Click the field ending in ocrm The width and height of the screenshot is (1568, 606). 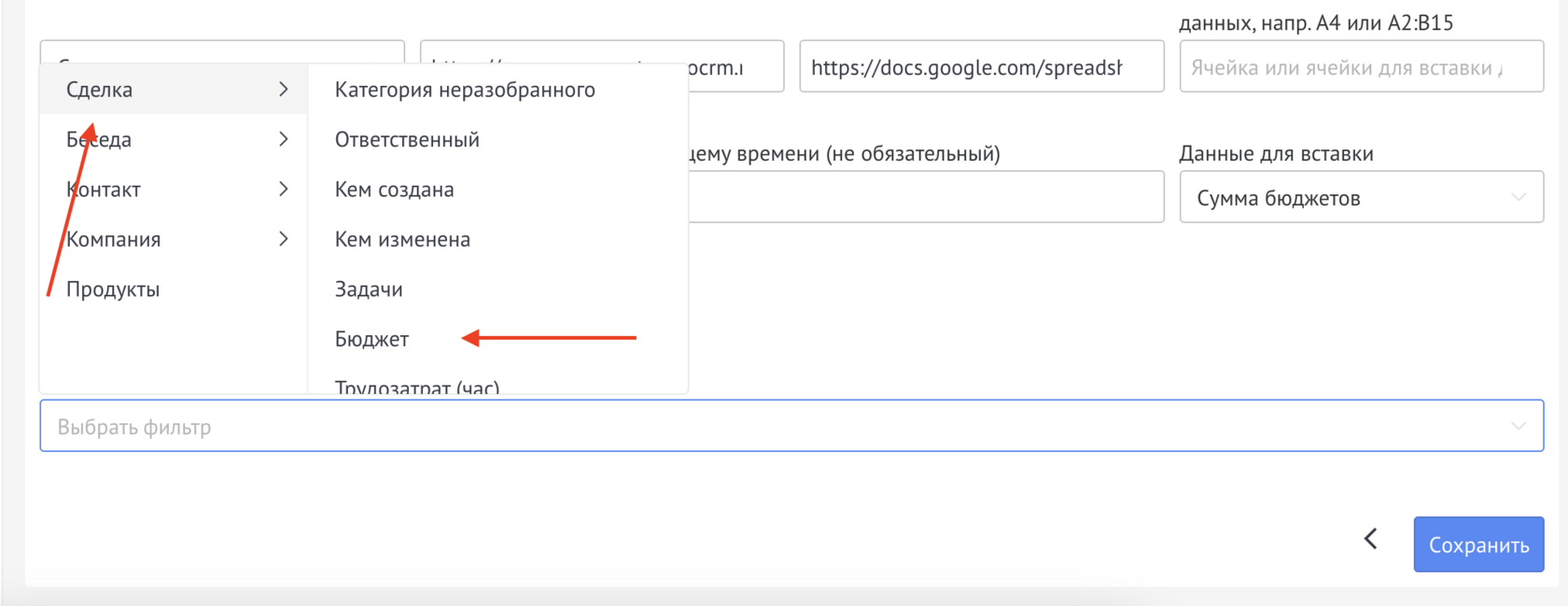tap(735, 67)
